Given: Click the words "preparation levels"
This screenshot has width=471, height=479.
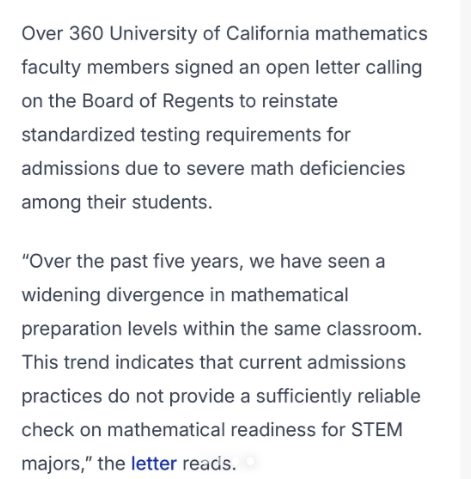Looking at the screenshot, I should 99,329.
